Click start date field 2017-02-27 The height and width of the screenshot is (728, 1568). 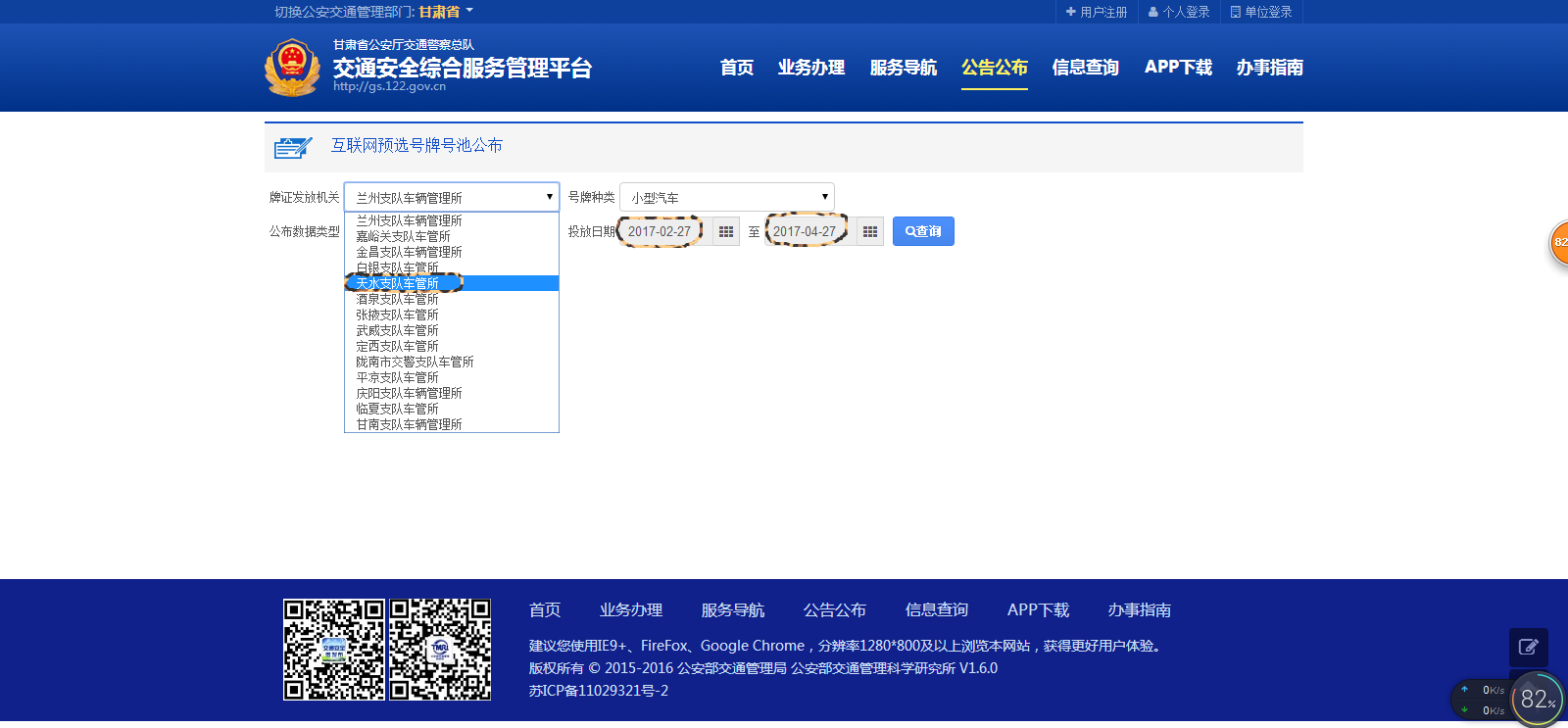(x=665, y=231)
